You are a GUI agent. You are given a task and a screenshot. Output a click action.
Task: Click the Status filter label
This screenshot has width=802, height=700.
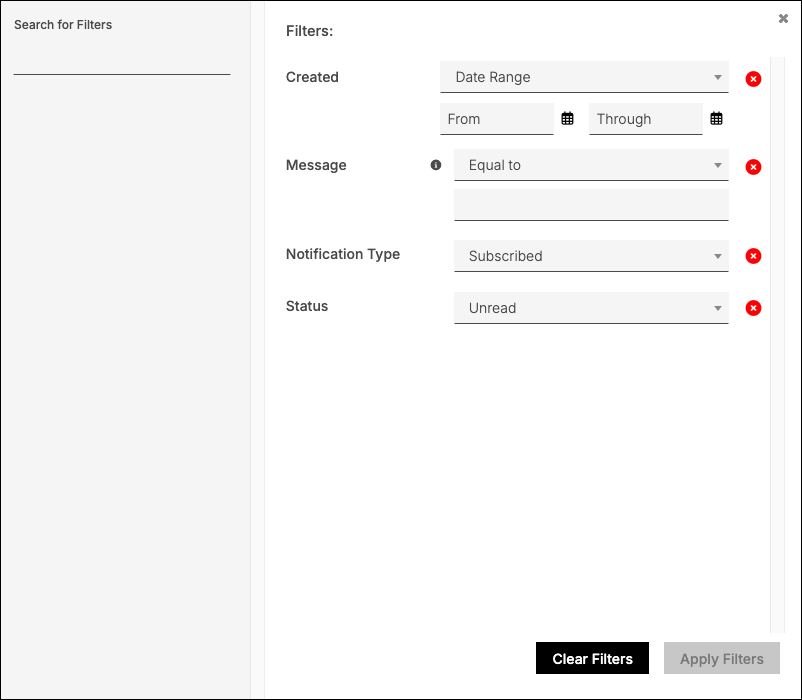(x=307, y=306)
